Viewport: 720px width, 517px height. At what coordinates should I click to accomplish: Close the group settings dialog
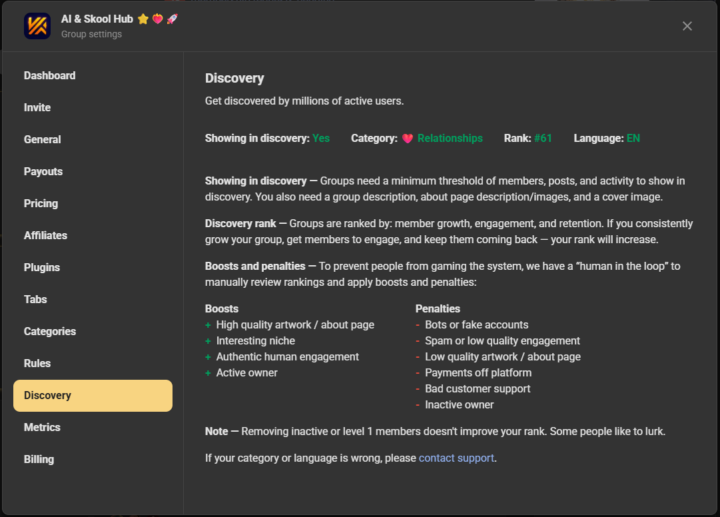tap(687, 26)
